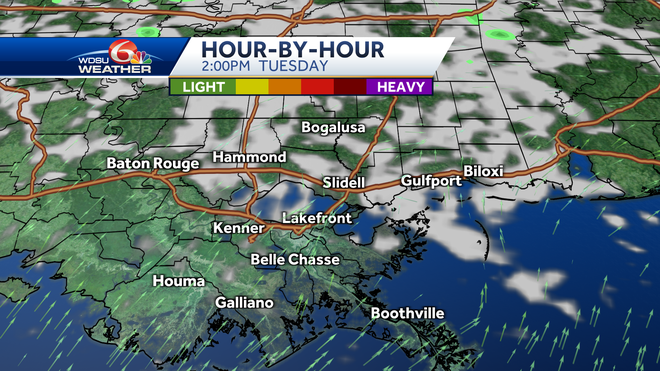Click the Belle Chasse city label
This screenshot has width=660, height=371.
(x=295, y=259)
